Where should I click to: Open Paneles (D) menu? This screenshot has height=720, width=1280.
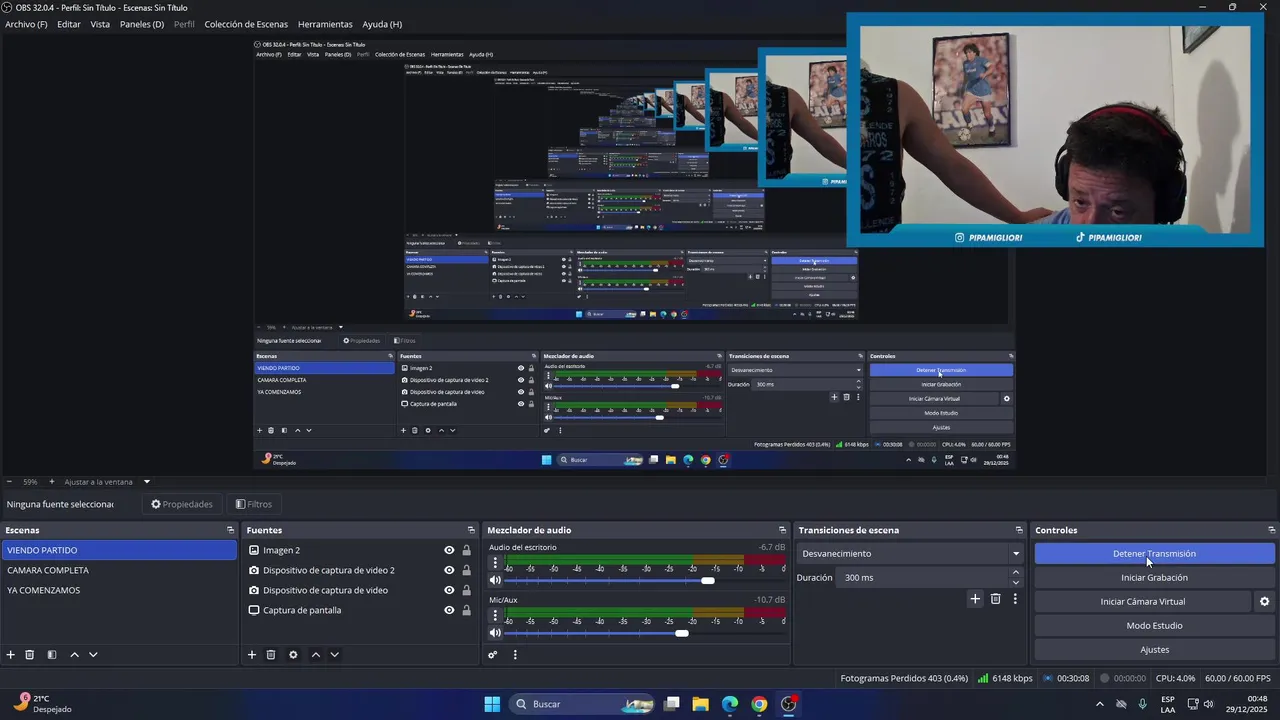[x=142, y=24]
